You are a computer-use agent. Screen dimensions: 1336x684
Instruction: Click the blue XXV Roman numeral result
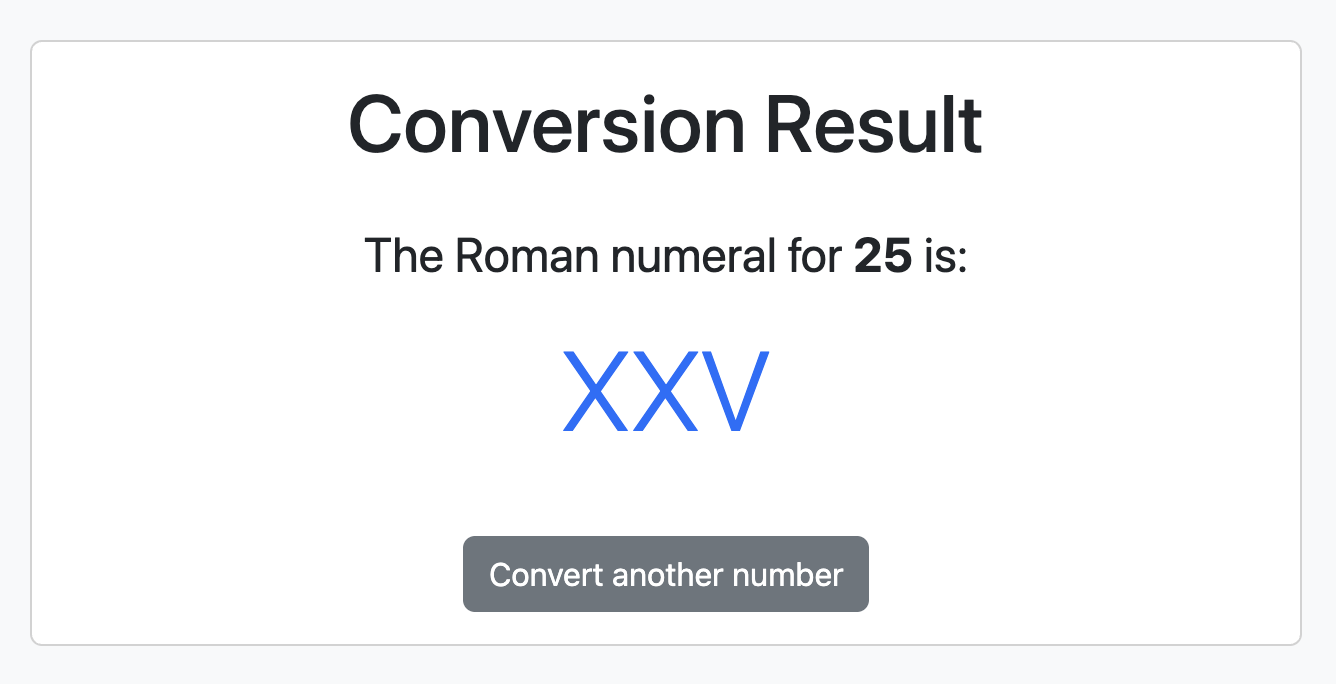[x=665, y=391]
